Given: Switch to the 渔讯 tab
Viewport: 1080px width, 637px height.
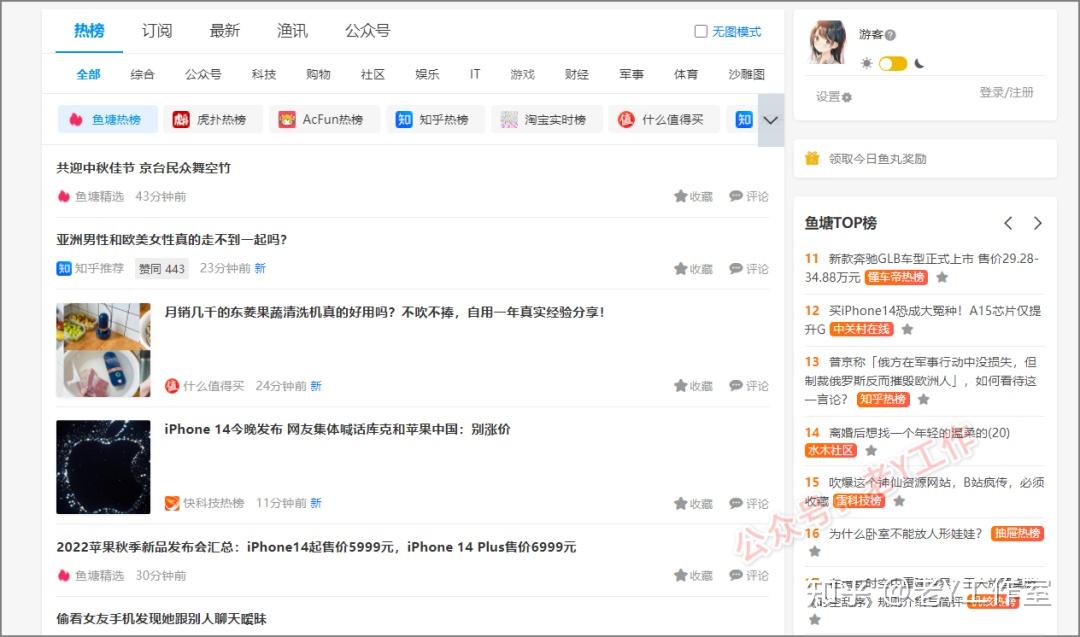Looking at the screenshot, I should click(292, 30).
